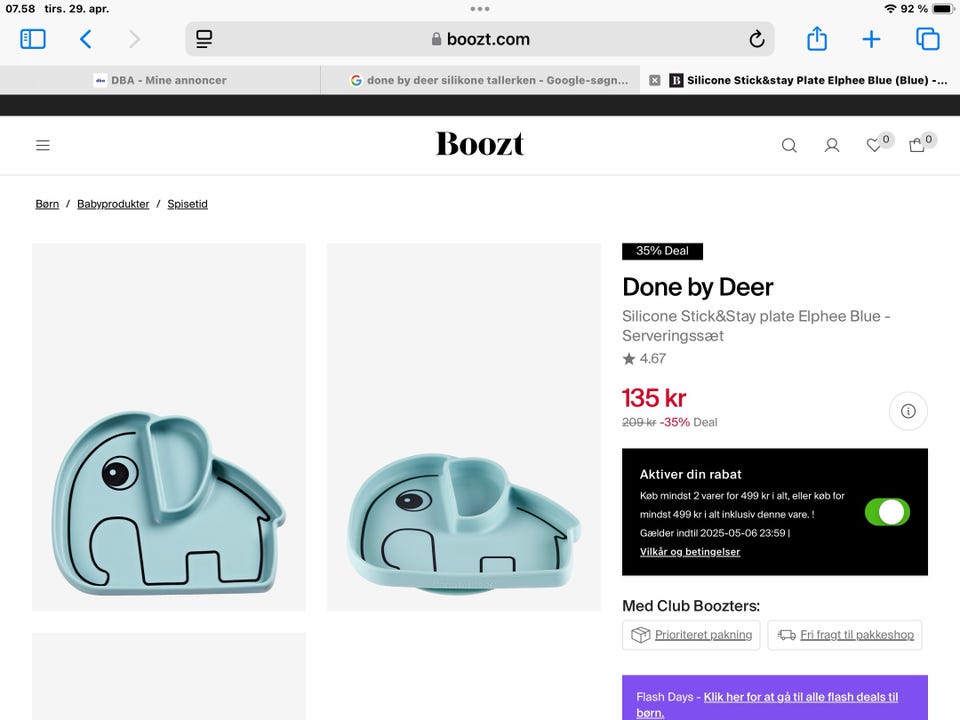Show price info icon
The height and width of the screenshot is (720, 960).
coord(908,411)
